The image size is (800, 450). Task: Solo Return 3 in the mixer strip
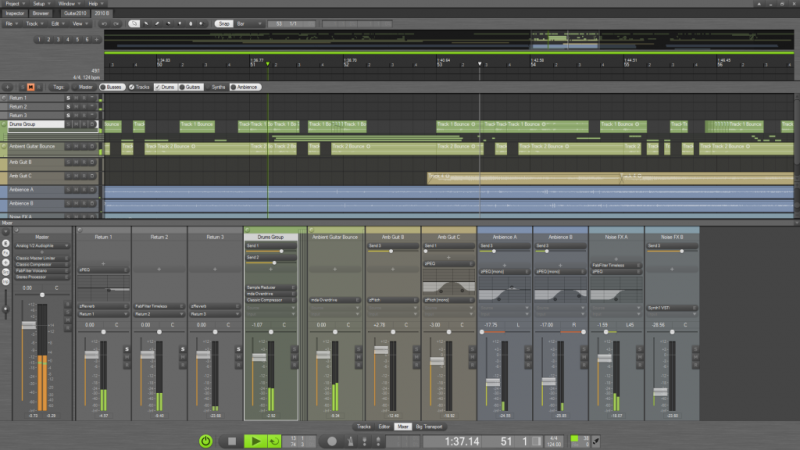click(x=238, y=349)
